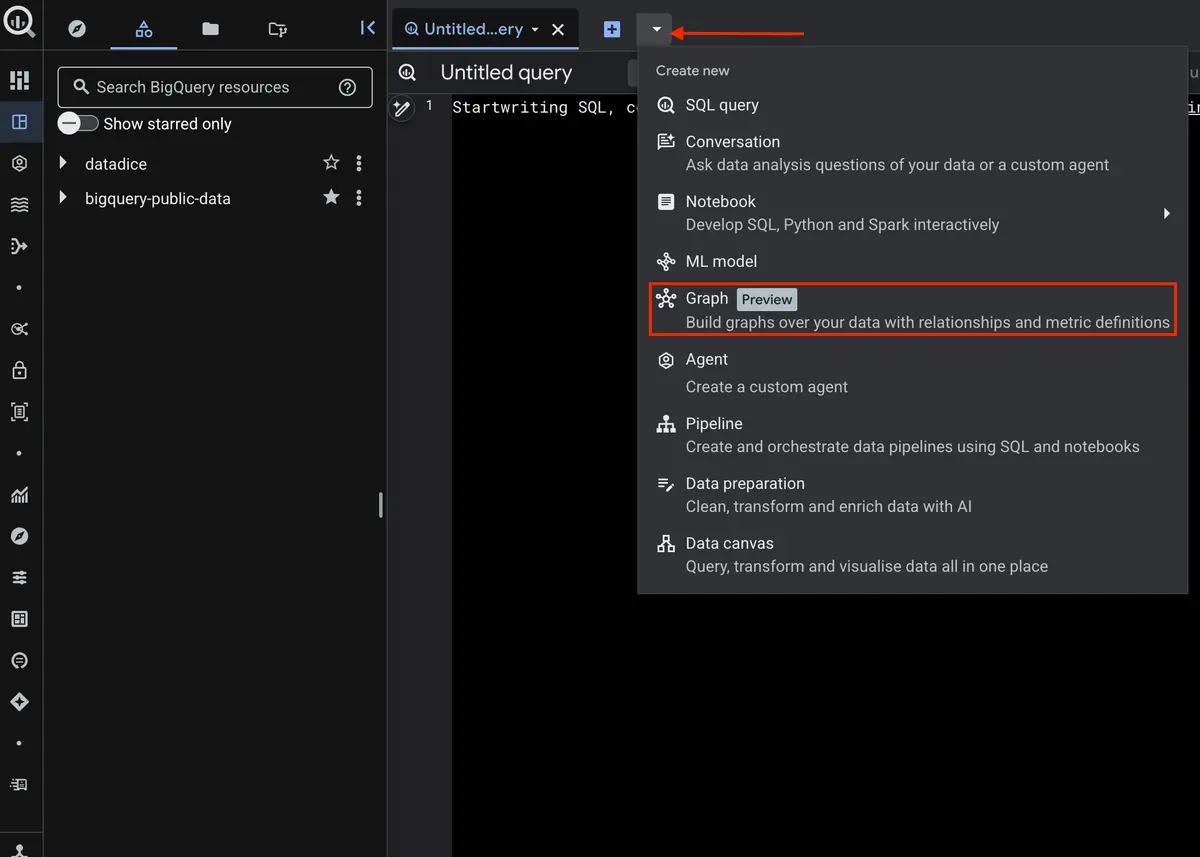The height and width of the screenshot is (857, 1200).
Task: Star the datadice project
Action: click(331, 163)
